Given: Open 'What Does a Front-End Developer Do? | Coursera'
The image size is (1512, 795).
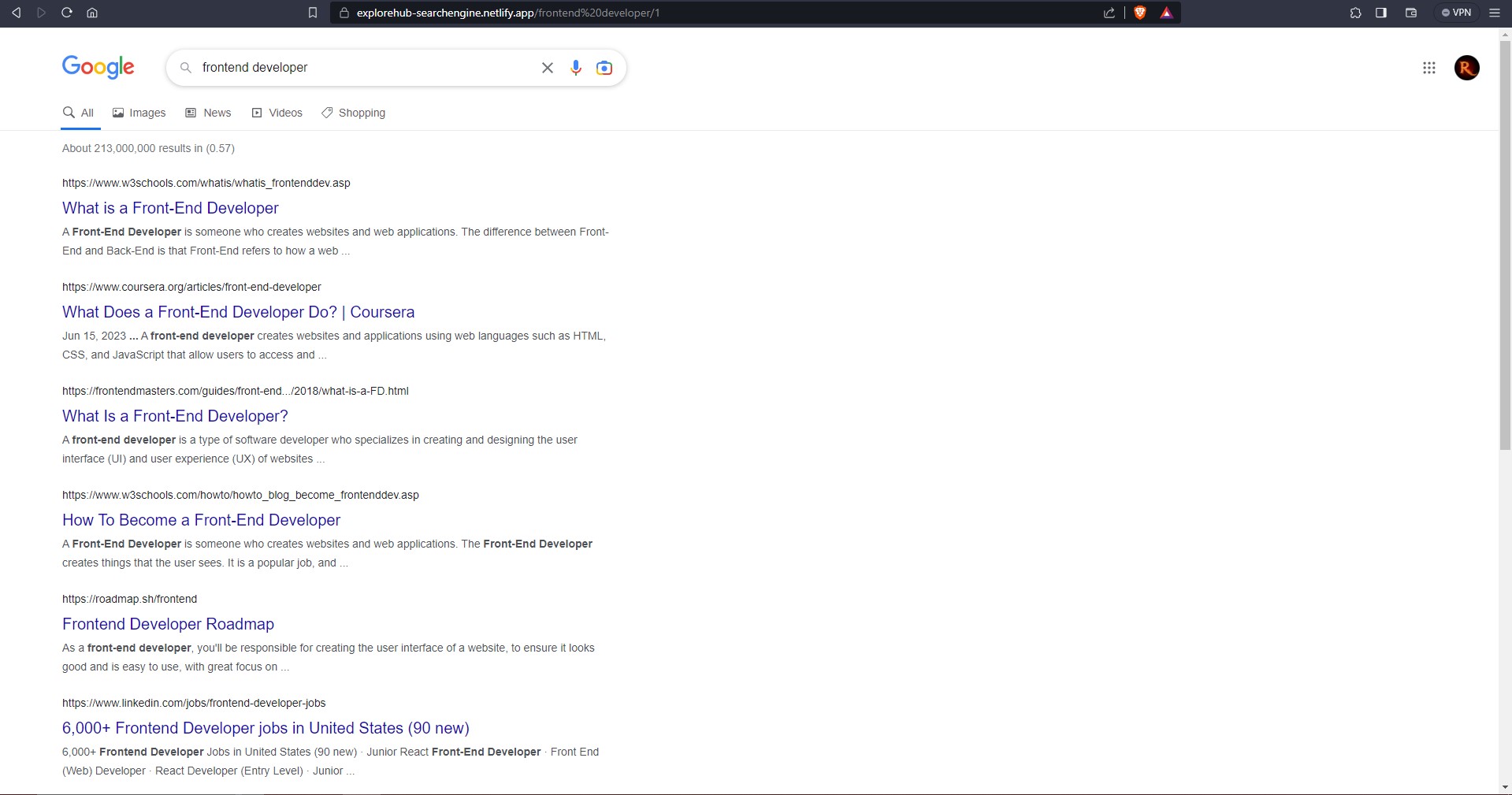Looking at the screenshot, I should (238, 312).
